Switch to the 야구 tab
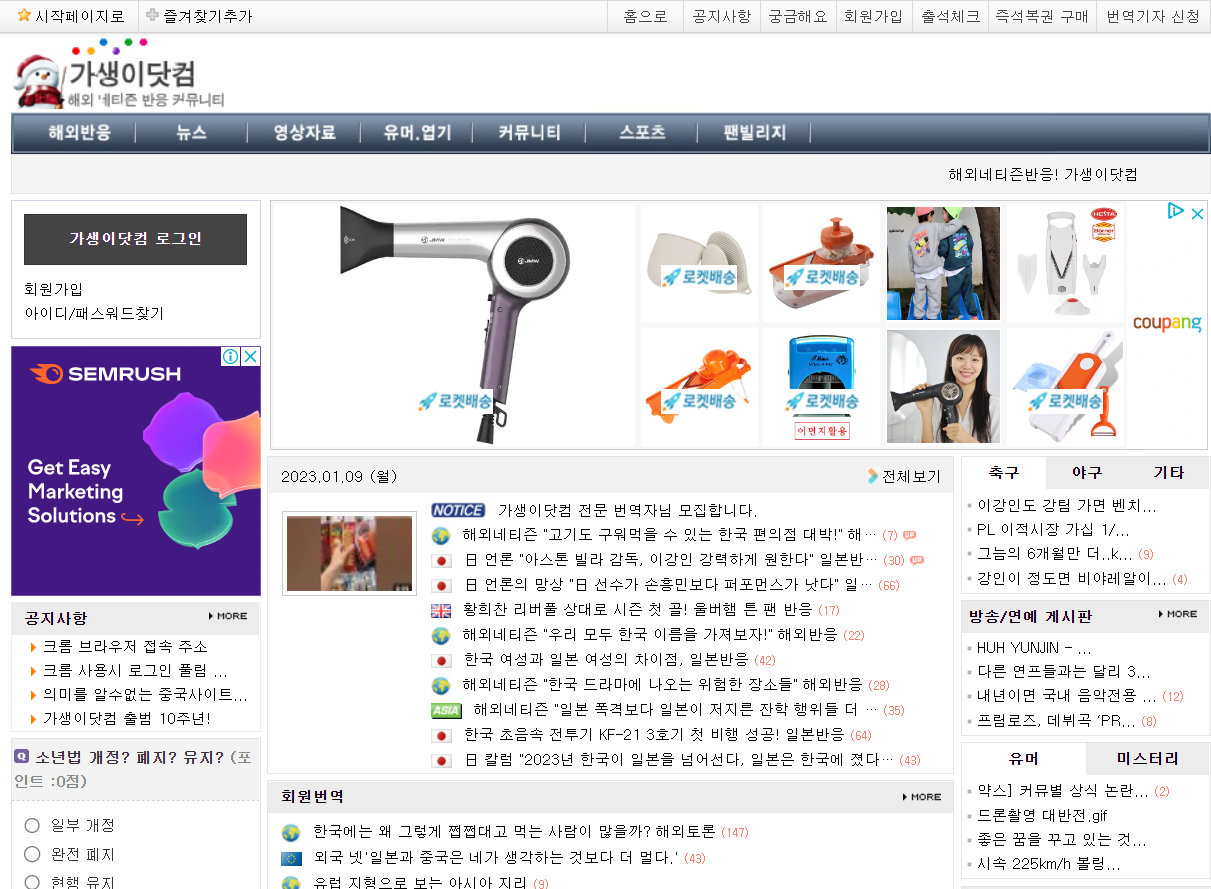Screen dimensions: 1211x889 click(1087, 472)
